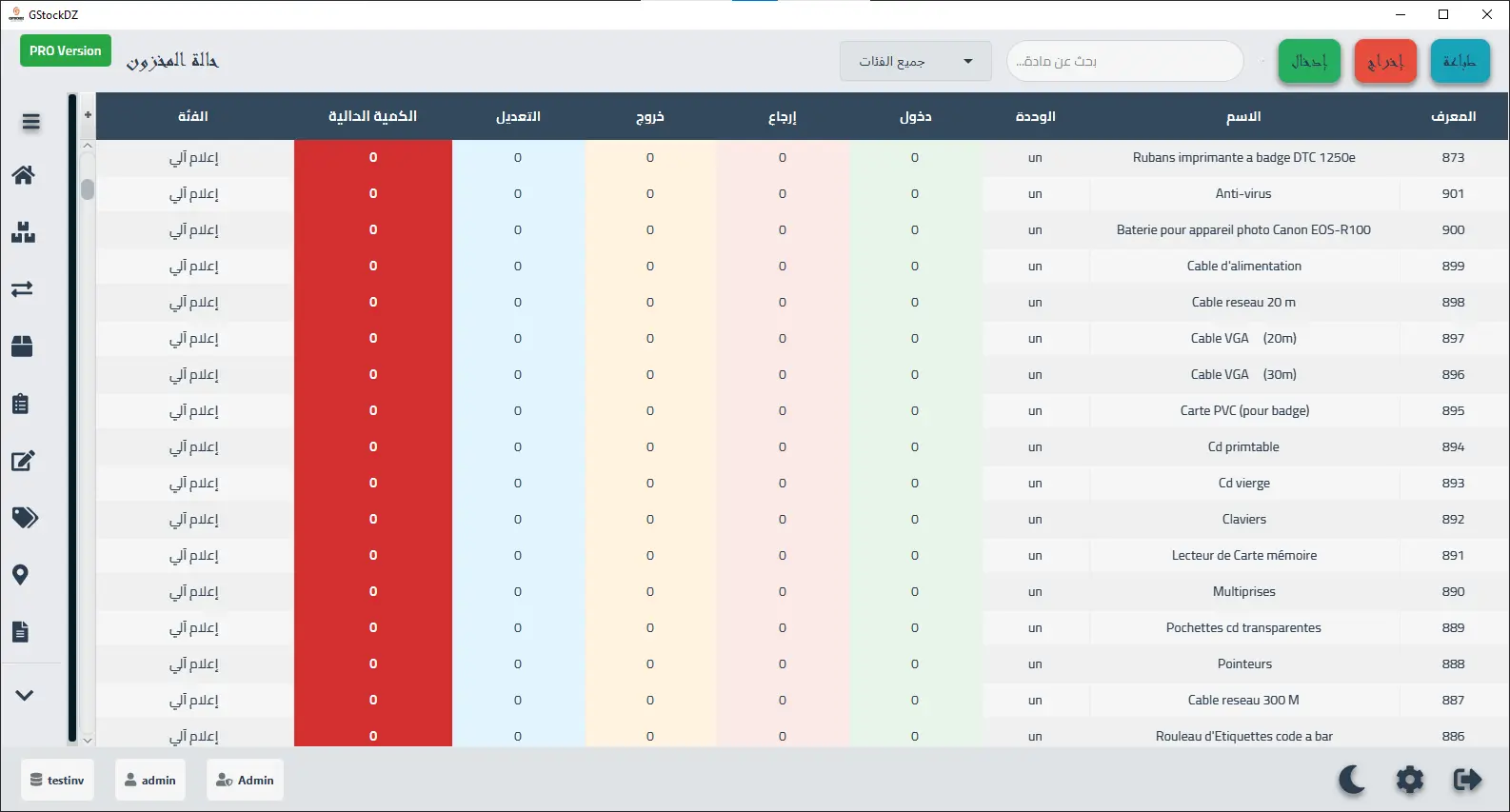
Task: Go to the home icon in sidebar
Action: point(24,175)
